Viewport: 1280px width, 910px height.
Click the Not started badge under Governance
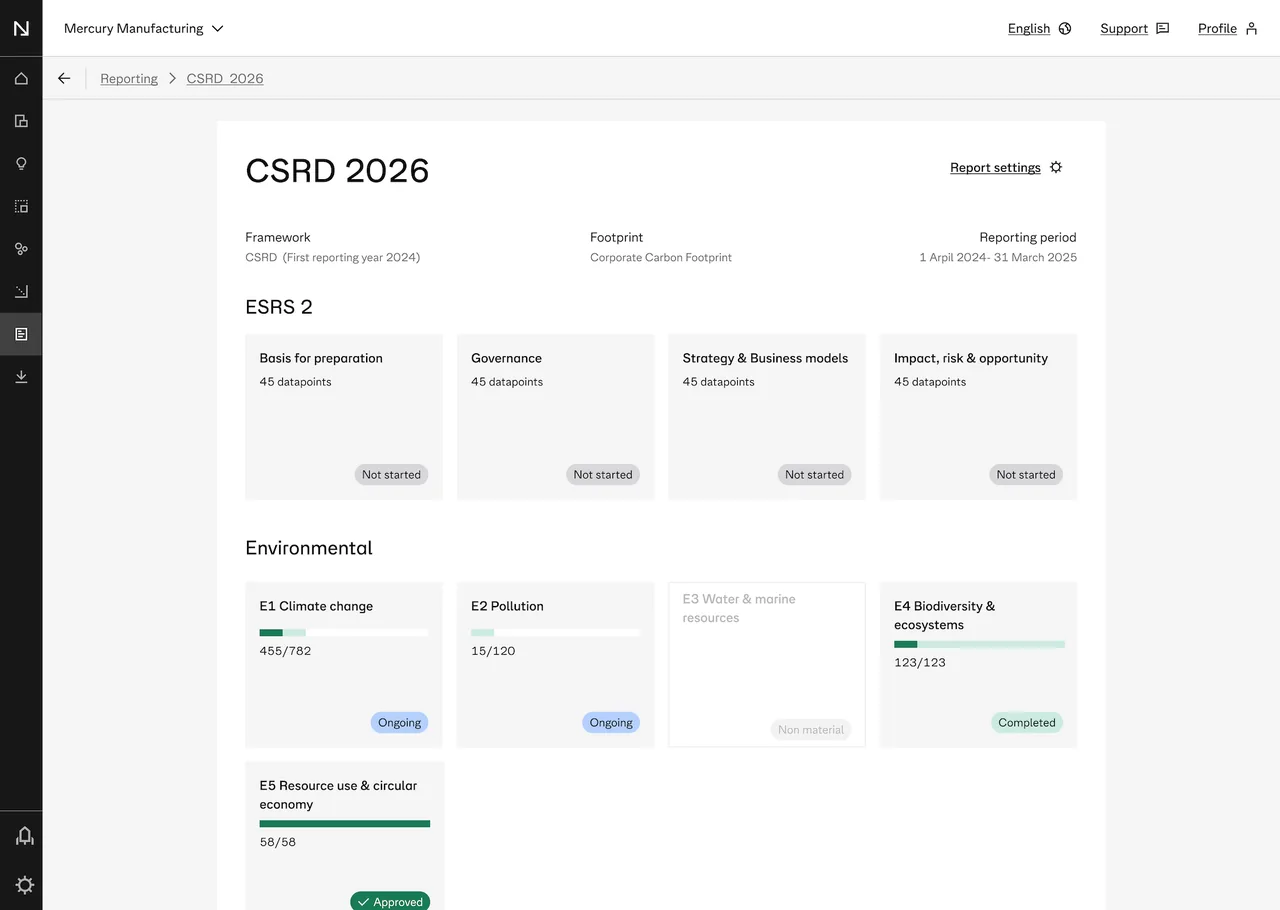[603, 475]
